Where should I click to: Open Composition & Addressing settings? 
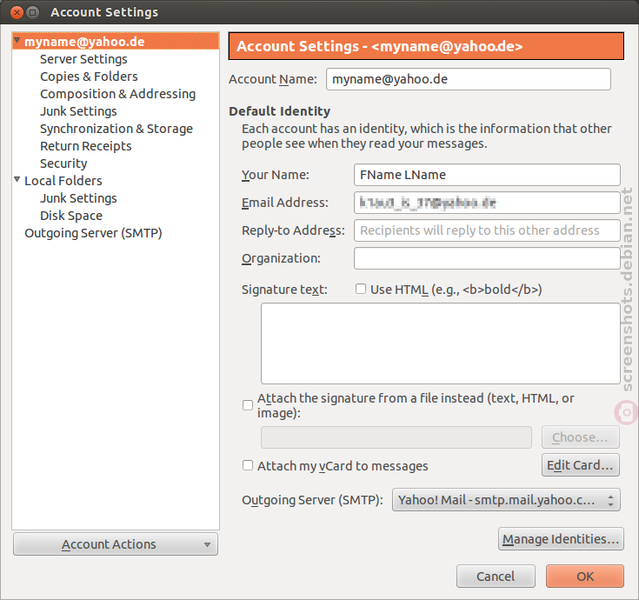point(118,94)
